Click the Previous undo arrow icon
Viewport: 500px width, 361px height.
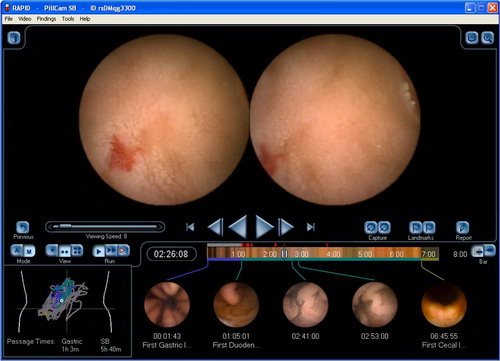pyautogui.click(x=23, y=228)
